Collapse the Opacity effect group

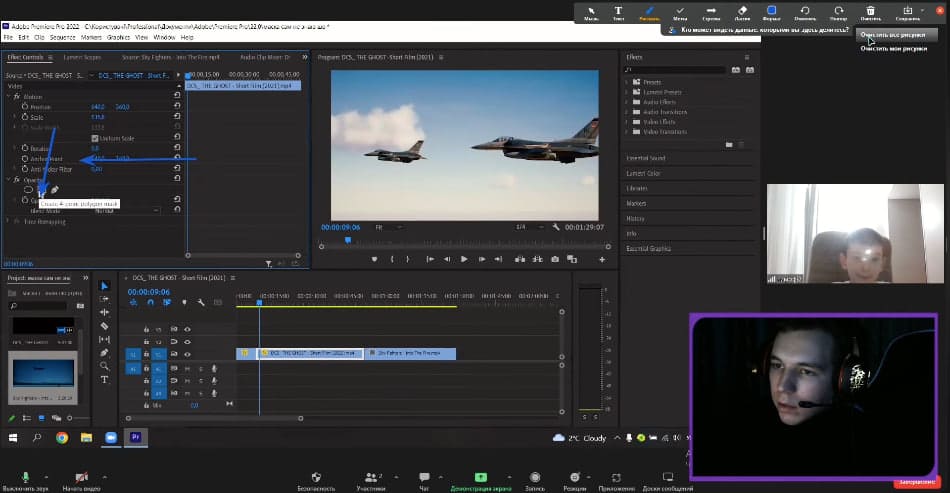click(8, 180)
